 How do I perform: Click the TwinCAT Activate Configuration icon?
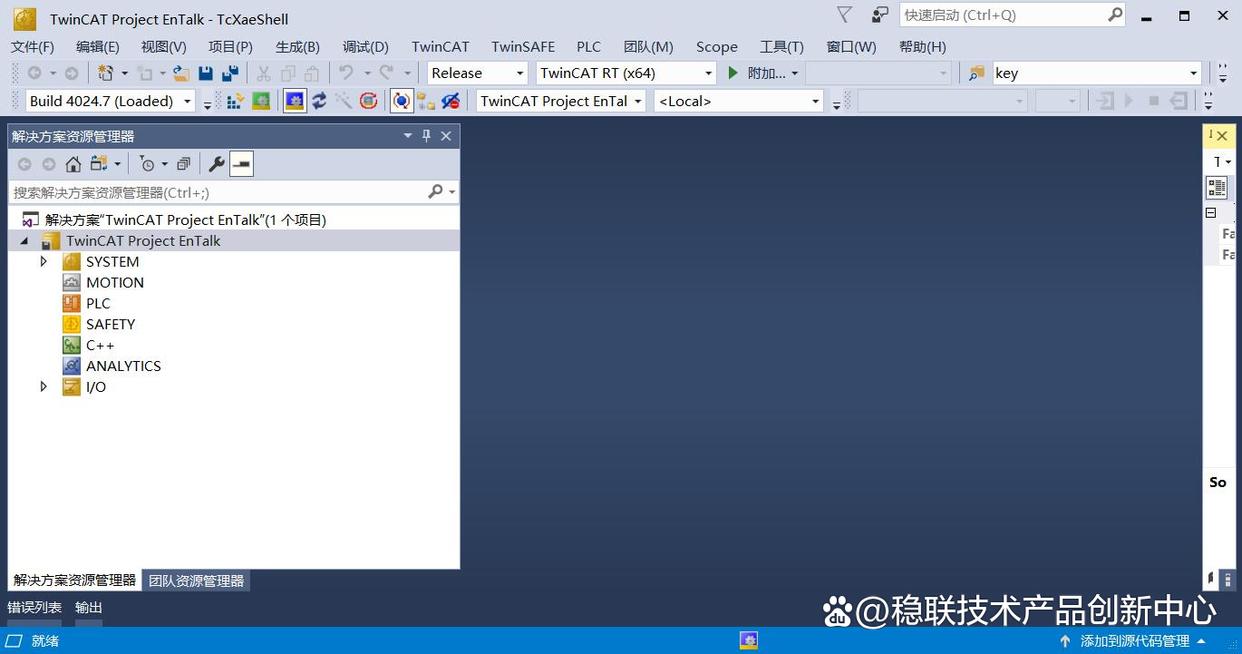[x=236, y=101]
